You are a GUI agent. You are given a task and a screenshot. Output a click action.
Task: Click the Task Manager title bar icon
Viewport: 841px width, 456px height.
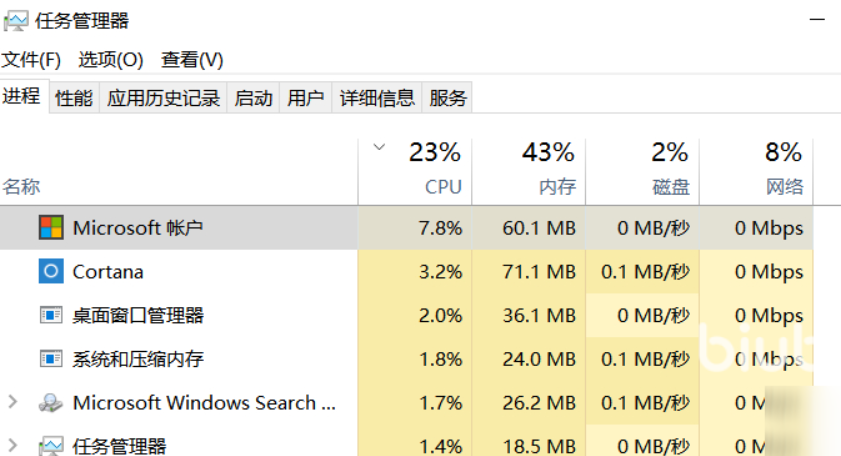(16, 20)
